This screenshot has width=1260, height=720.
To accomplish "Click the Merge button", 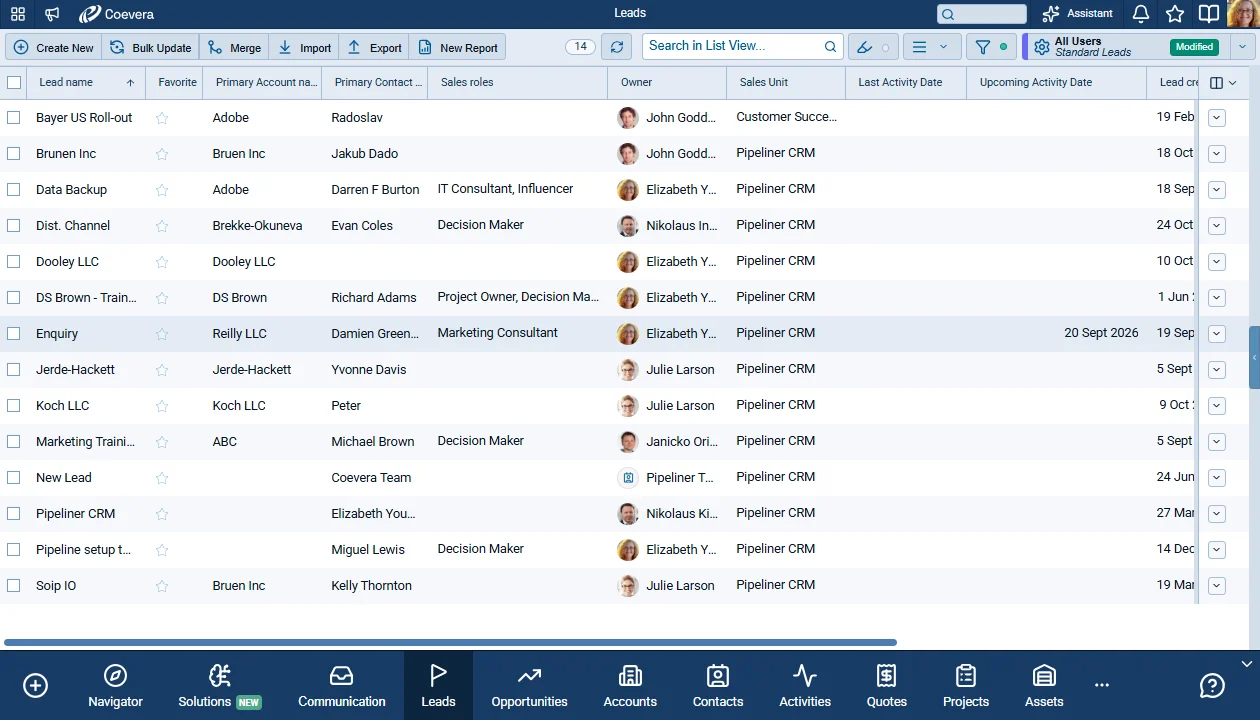I will tap(234, 47).
